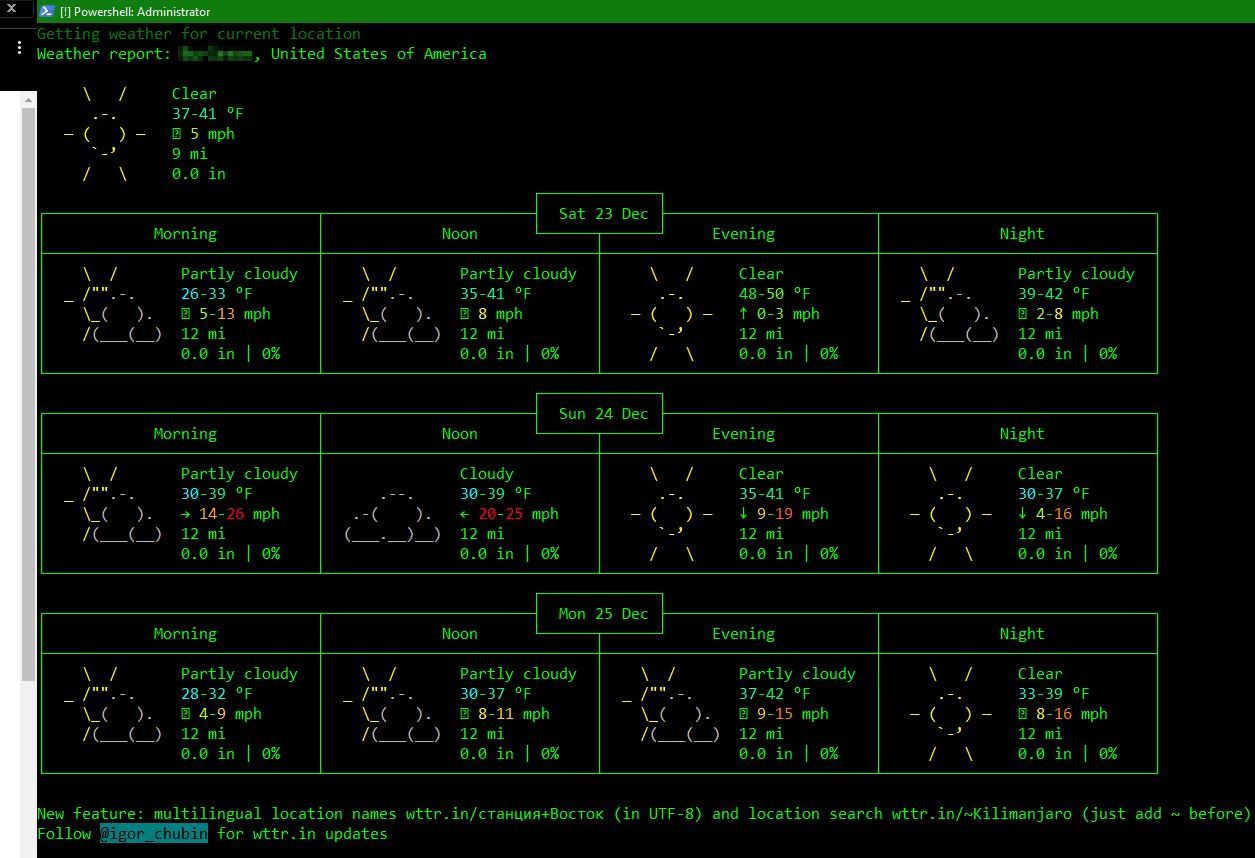Click the 'Night' header under Sat 23 Dec

(1022, 234)
